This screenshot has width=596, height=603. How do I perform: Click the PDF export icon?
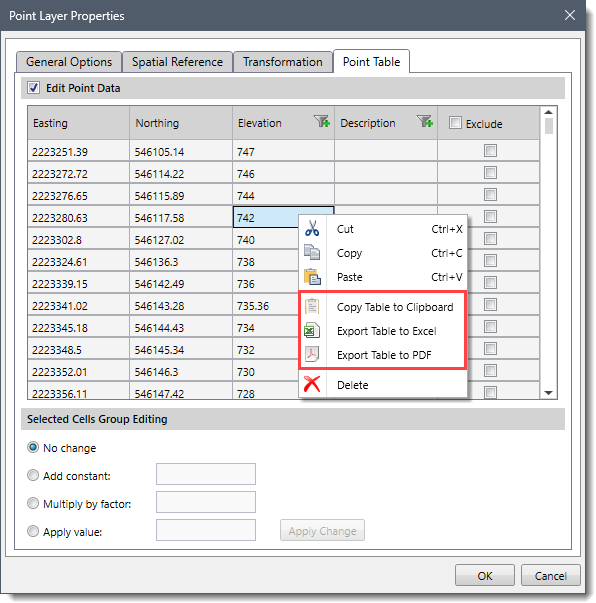click(x=312, y=354)
